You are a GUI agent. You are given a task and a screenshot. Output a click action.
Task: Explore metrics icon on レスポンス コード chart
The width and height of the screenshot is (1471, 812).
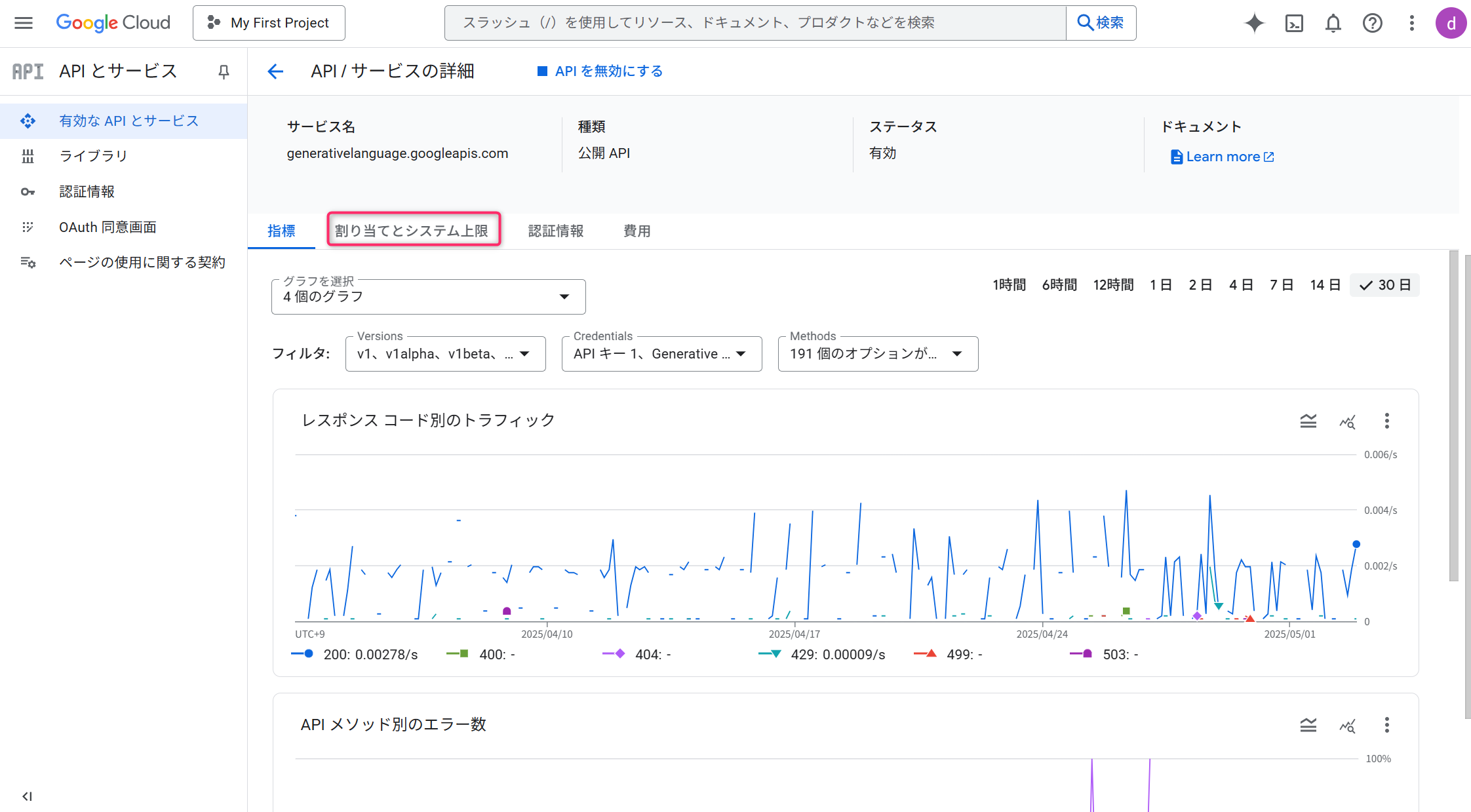coord(1347,421)
